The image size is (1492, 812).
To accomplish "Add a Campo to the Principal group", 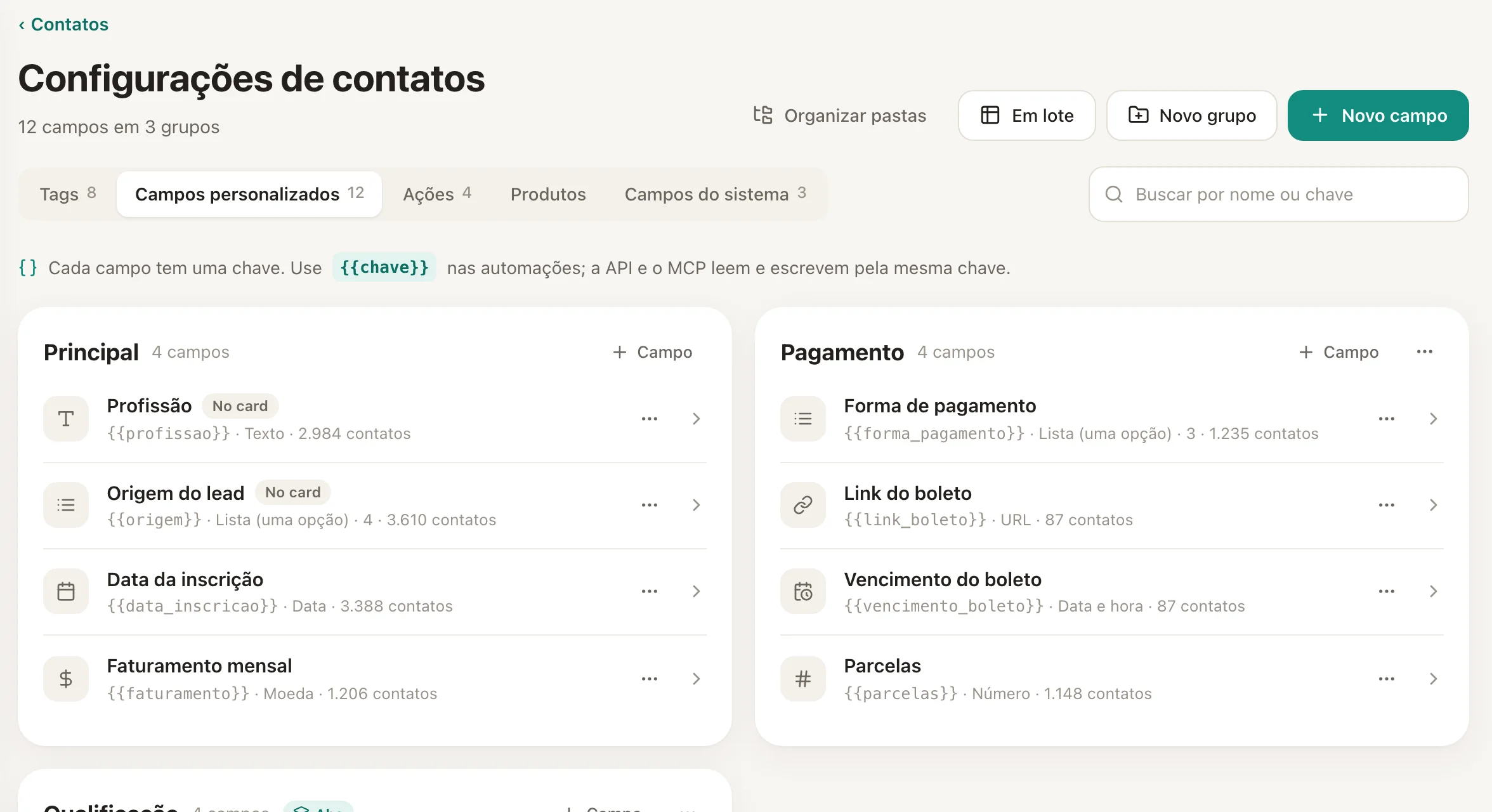I will [x=652, y=352].
